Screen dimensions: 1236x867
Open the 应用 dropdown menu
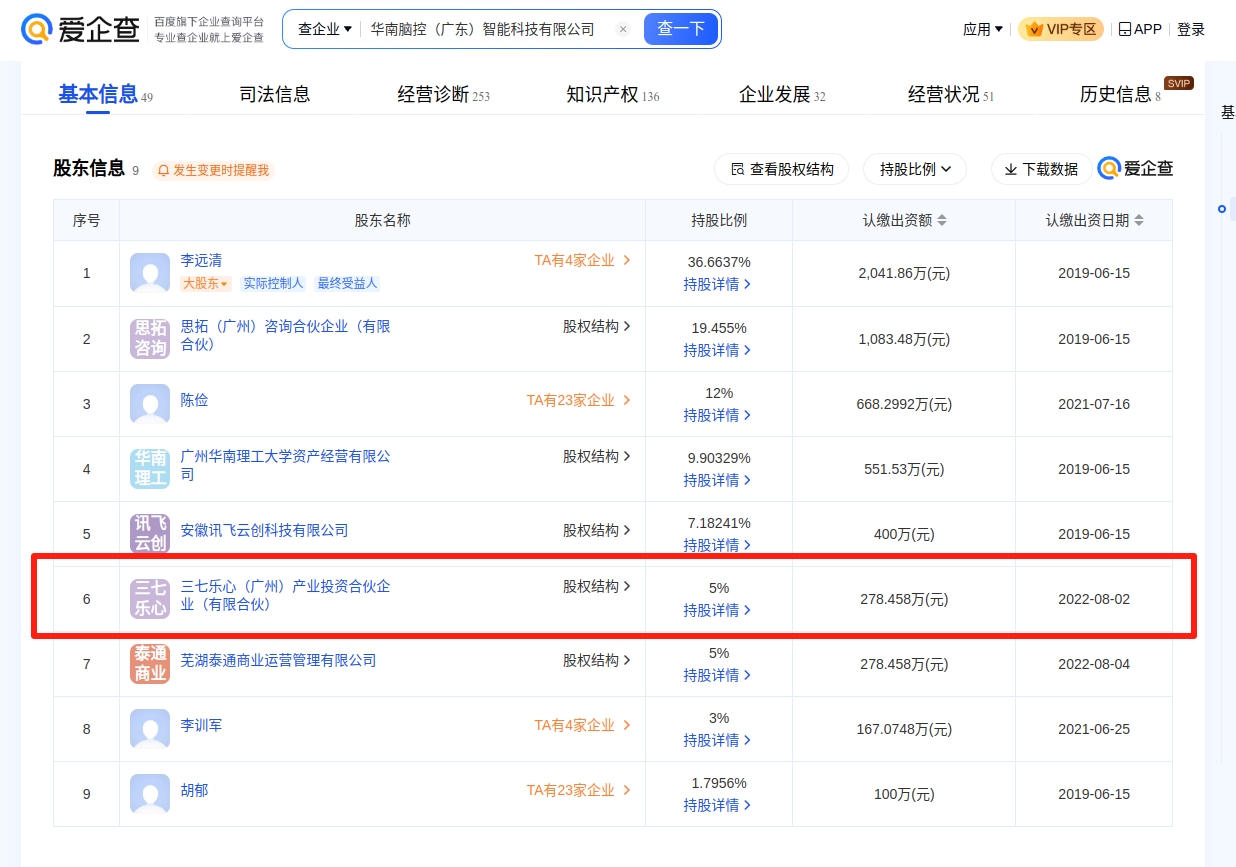point(982,30)
